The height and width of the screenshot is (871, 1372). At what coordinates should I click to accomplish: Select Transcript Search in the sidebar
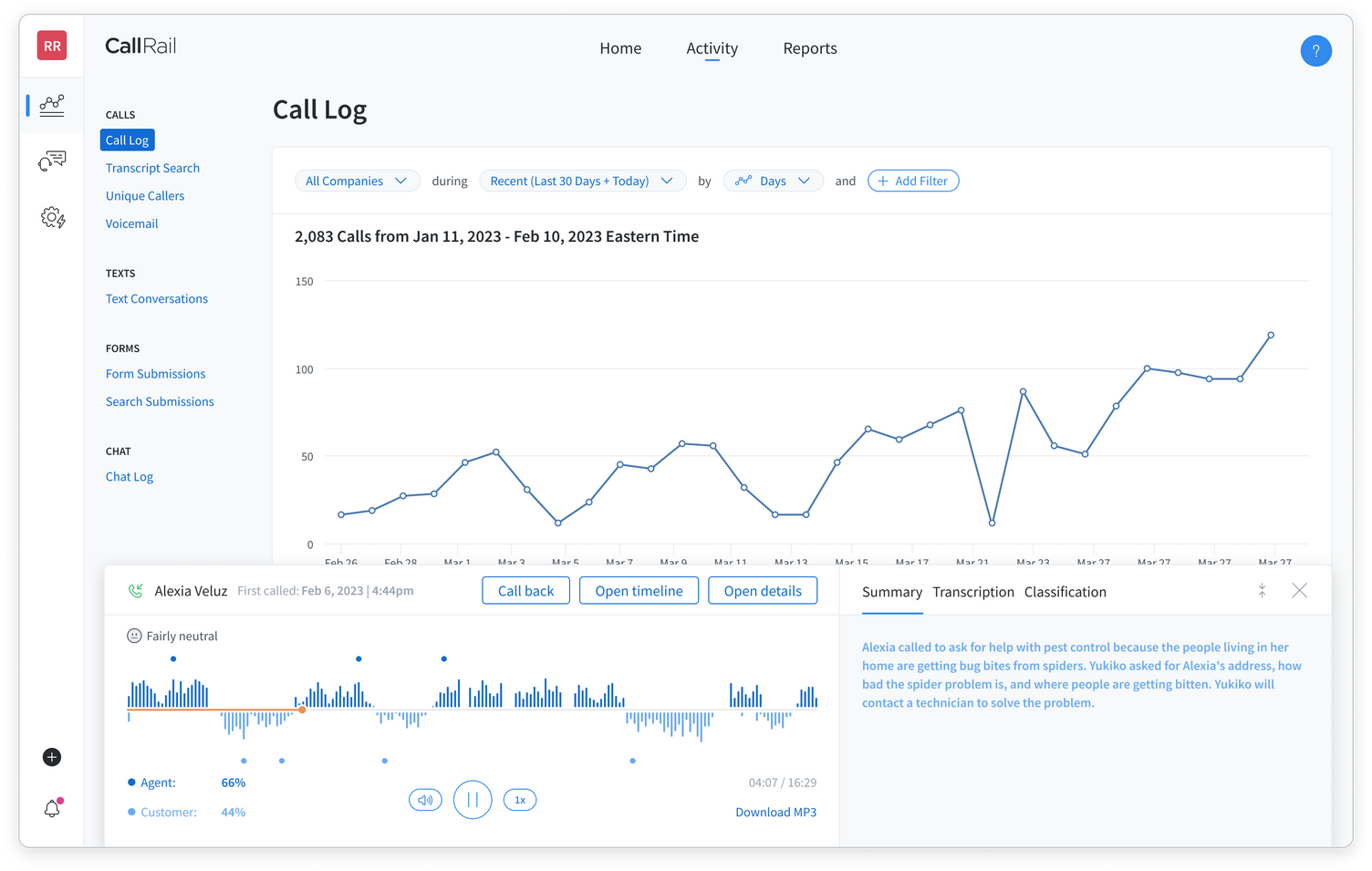152,168
